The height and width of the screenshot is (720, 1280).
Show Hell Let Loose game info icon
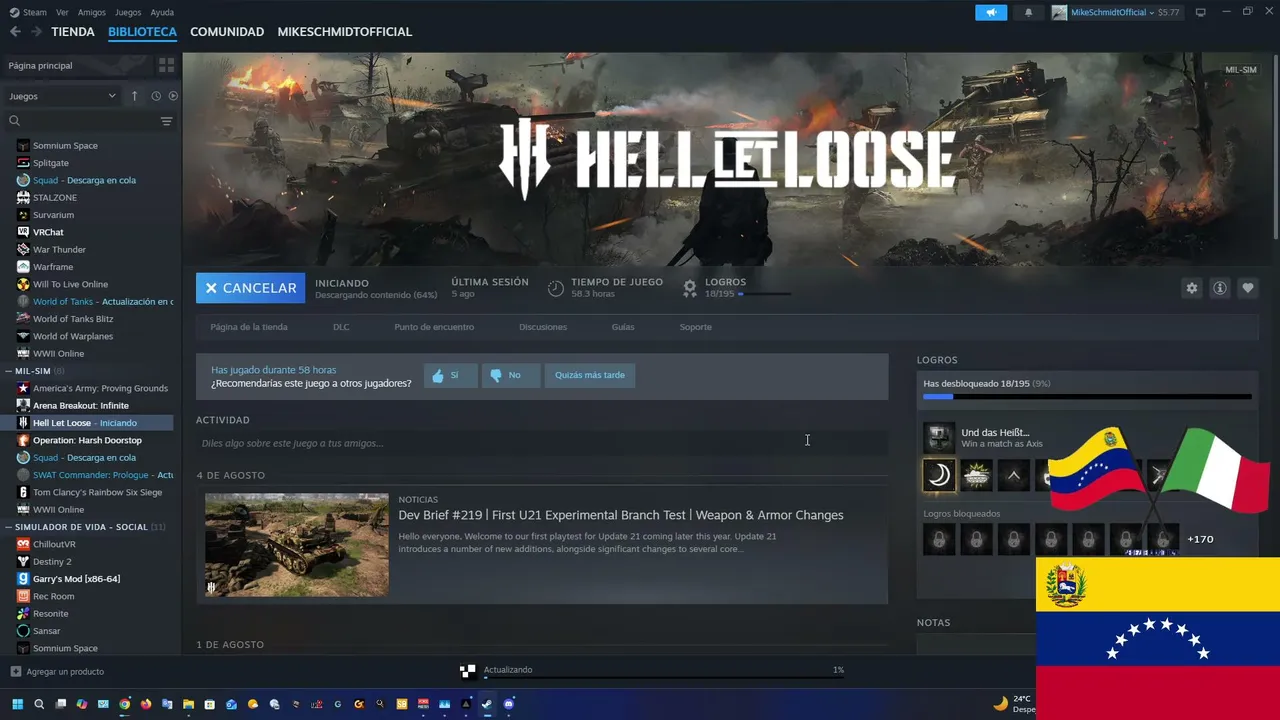[x=1219, y=288]
